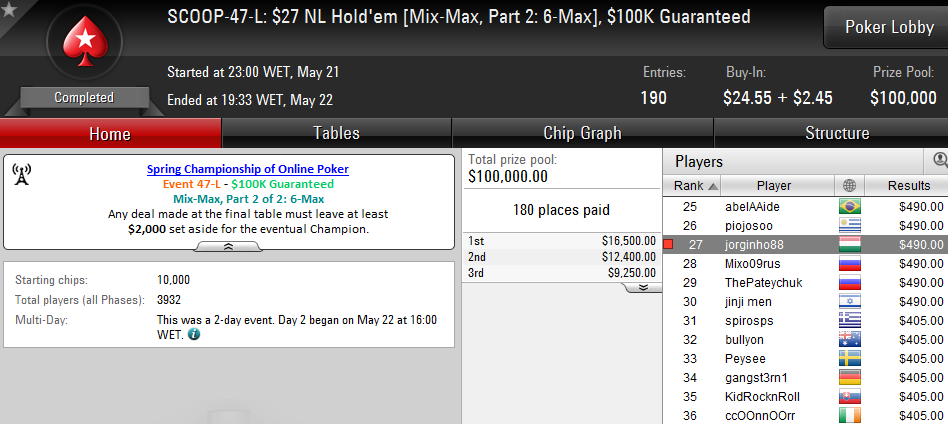Viewport: 948px width, 424px height.
Task: Click the Hungary flag beside jorginho88
Action: click(849, 245)
